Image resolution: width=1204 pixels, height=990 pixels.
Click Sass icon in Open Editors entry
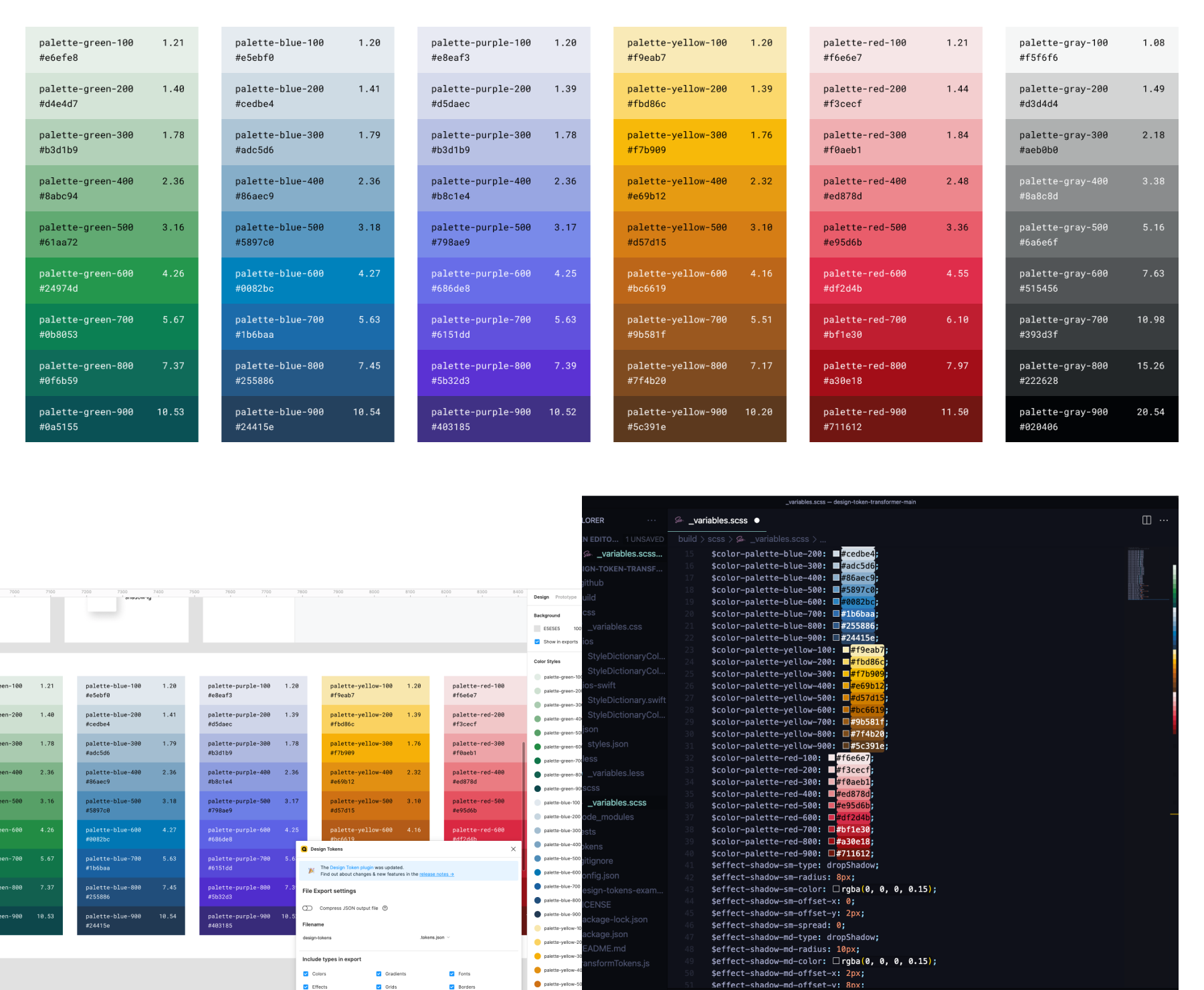point(588,554)
